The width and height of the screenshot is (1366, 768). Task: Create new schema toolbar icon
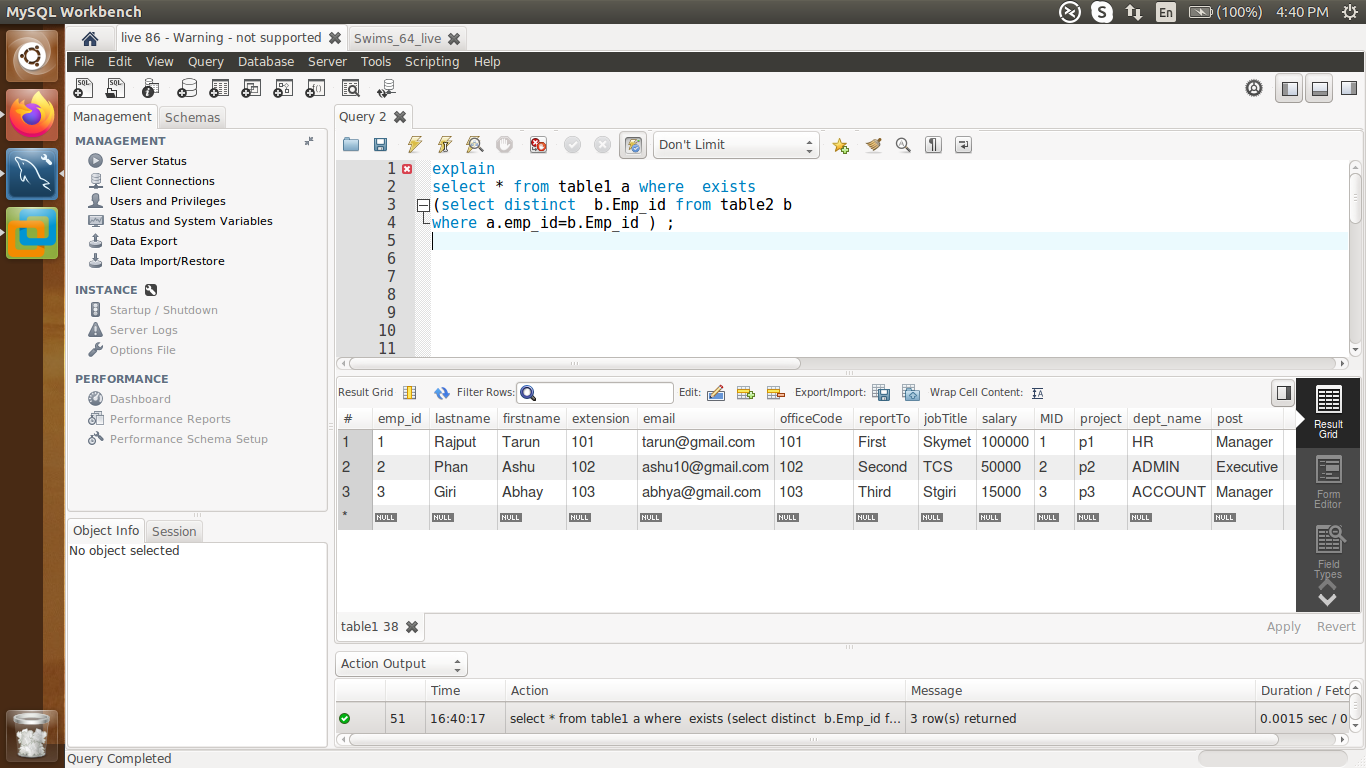pos(186,89)
